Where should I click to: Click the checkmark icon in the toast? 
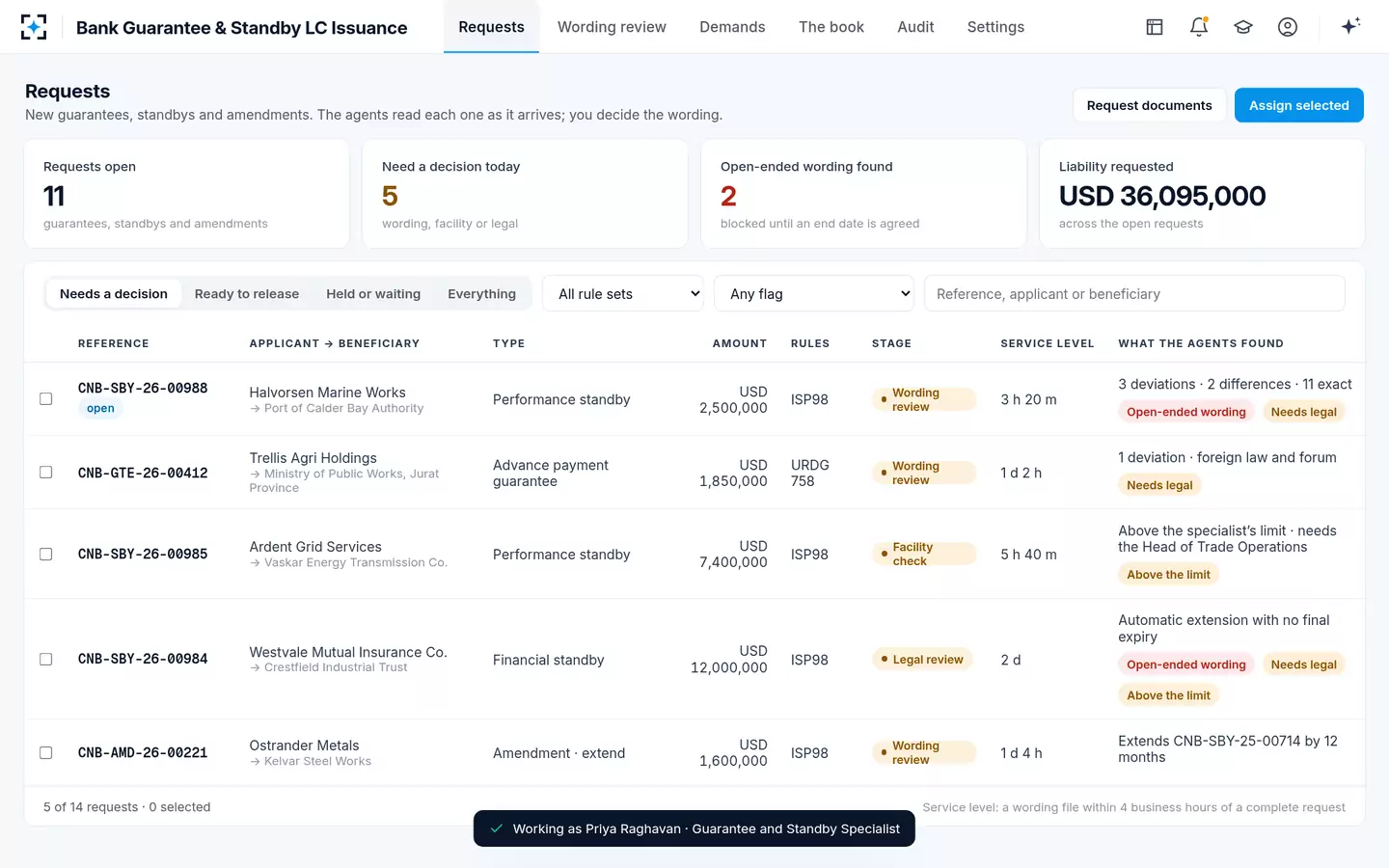click(x=496, y=828)
